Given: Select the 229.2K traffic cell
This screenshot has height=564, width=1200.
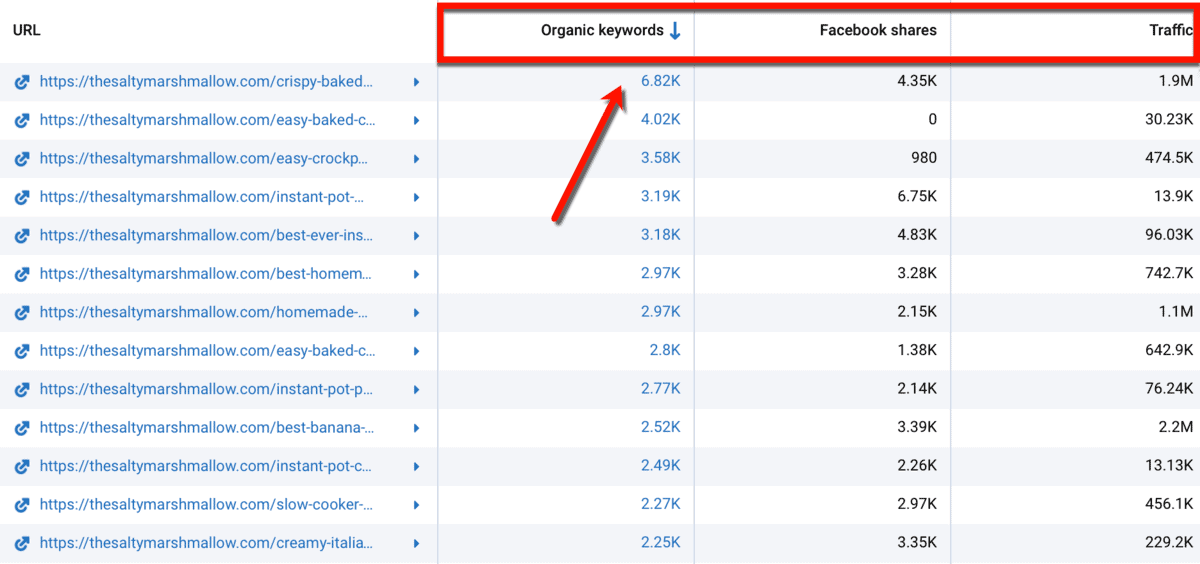Looking at the screenshot, I should coord(1168,543).
